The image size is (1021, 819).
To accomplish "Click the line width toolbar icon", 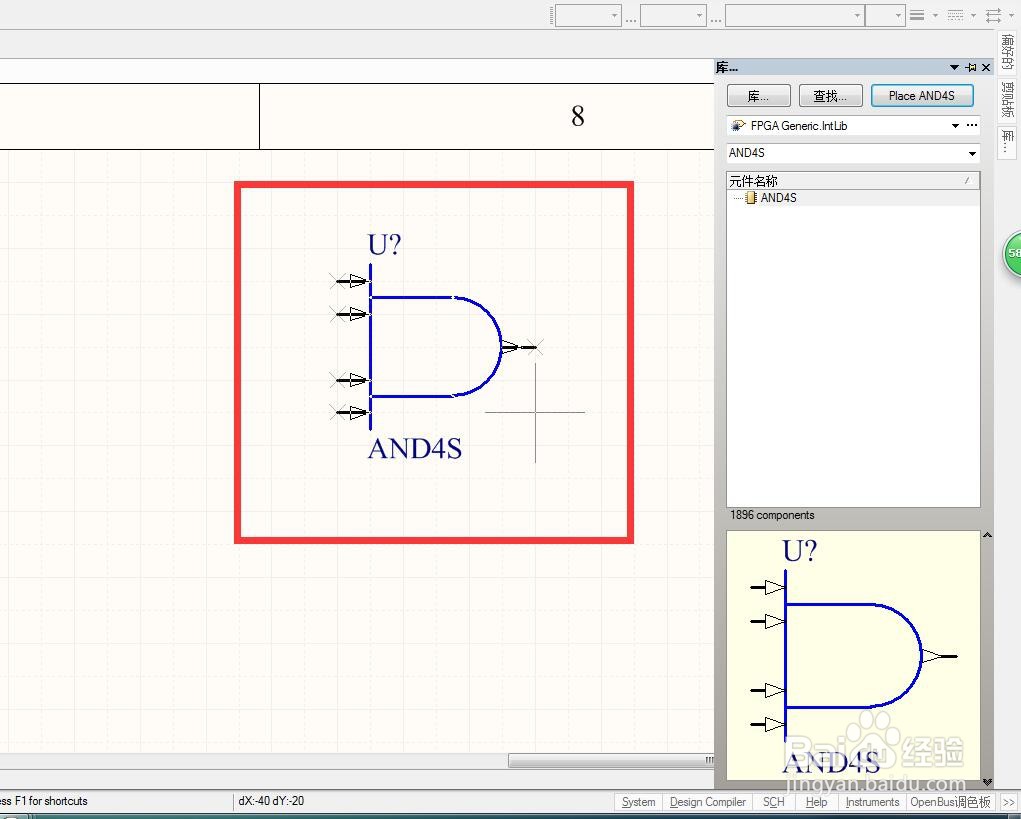I will pos(917,15).
